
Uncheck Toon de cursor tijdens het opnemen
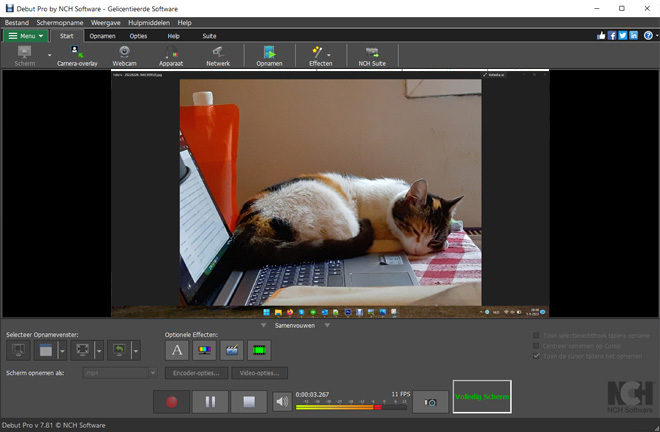(x=536, y=356)
